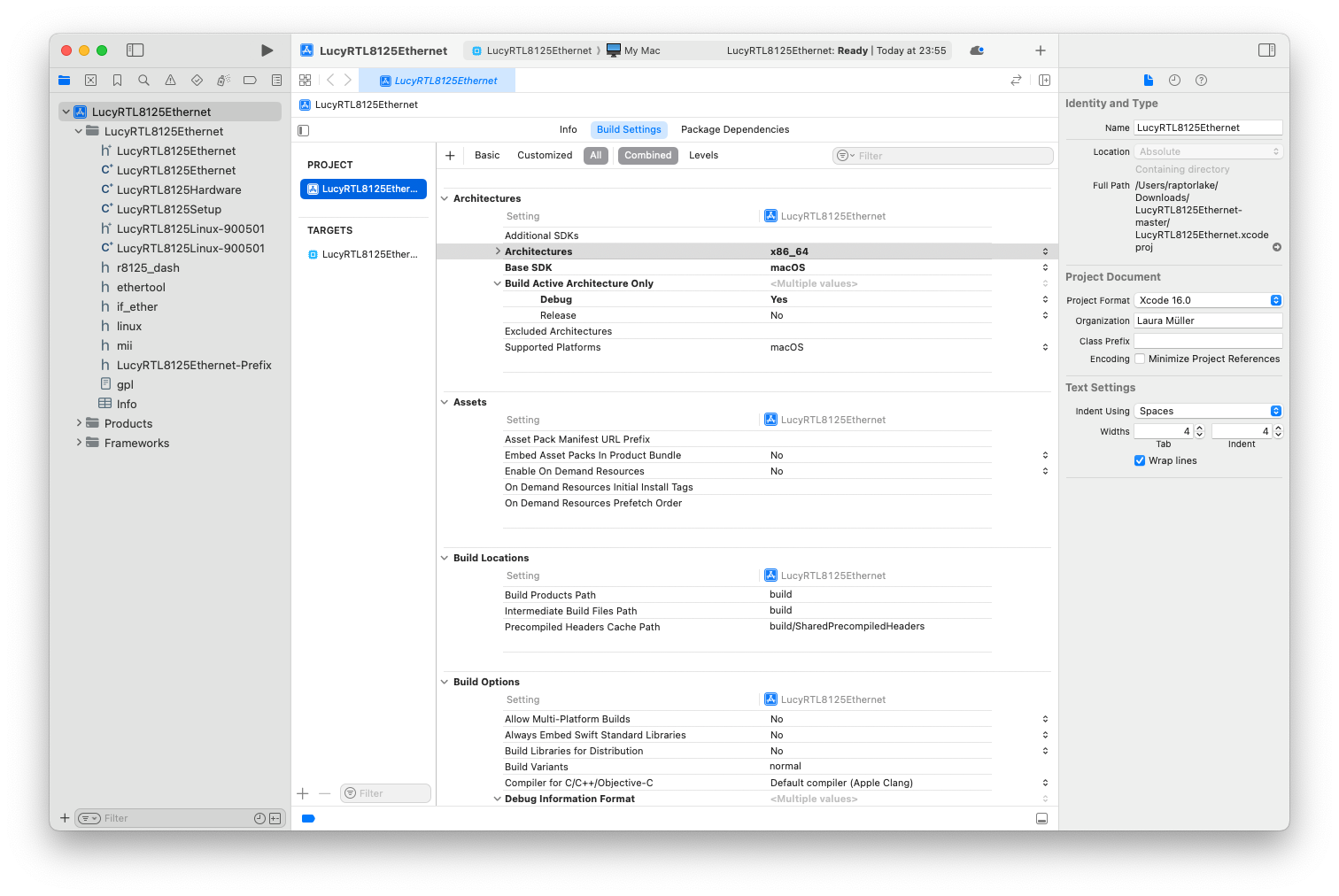Viewport: 1339px width, 896px height.
Task: Open the Report navigator
Action: point(276,81)
